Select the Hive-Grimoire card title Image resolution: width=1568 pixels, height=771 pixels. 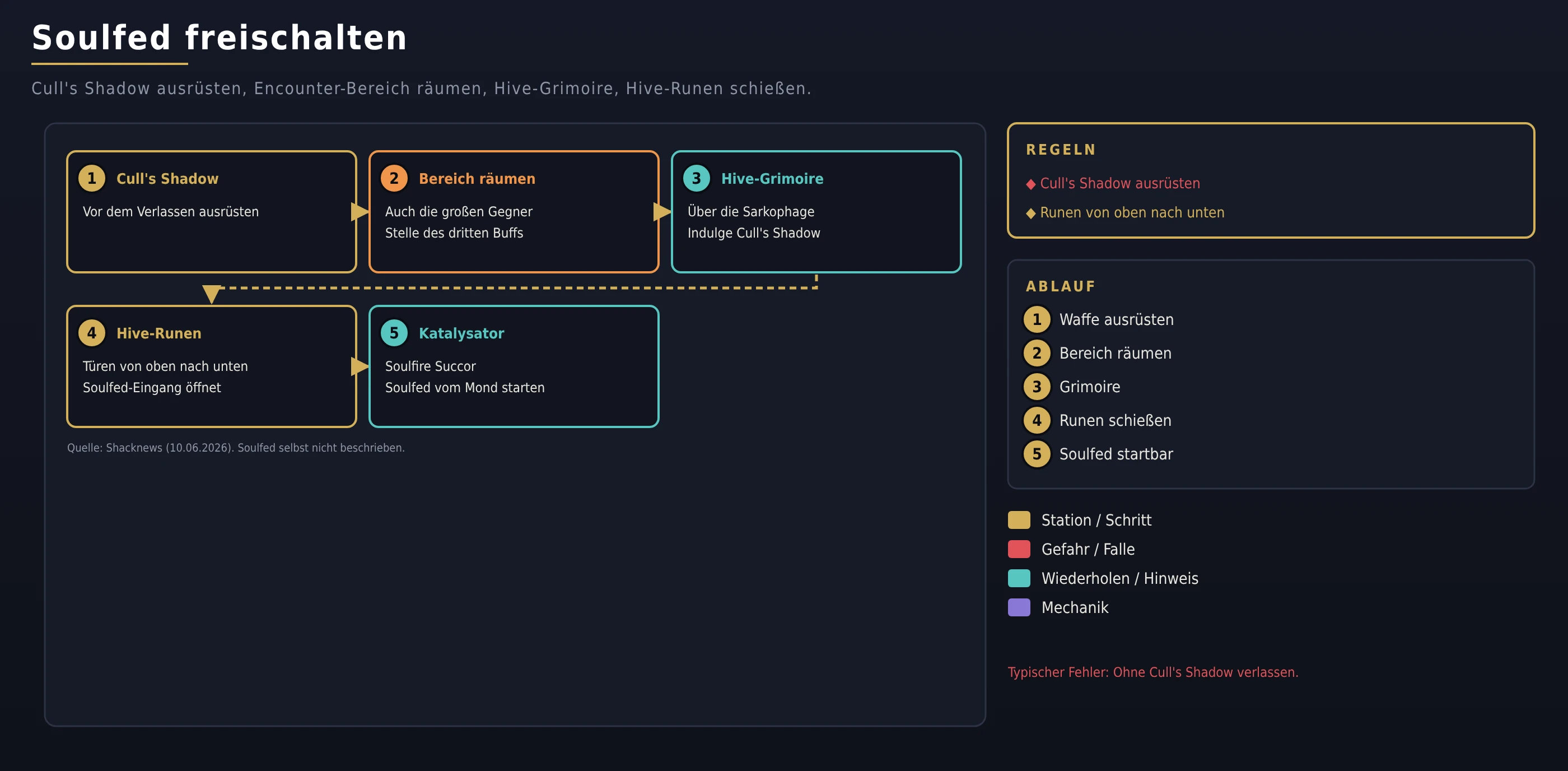[x=772, y=179]
